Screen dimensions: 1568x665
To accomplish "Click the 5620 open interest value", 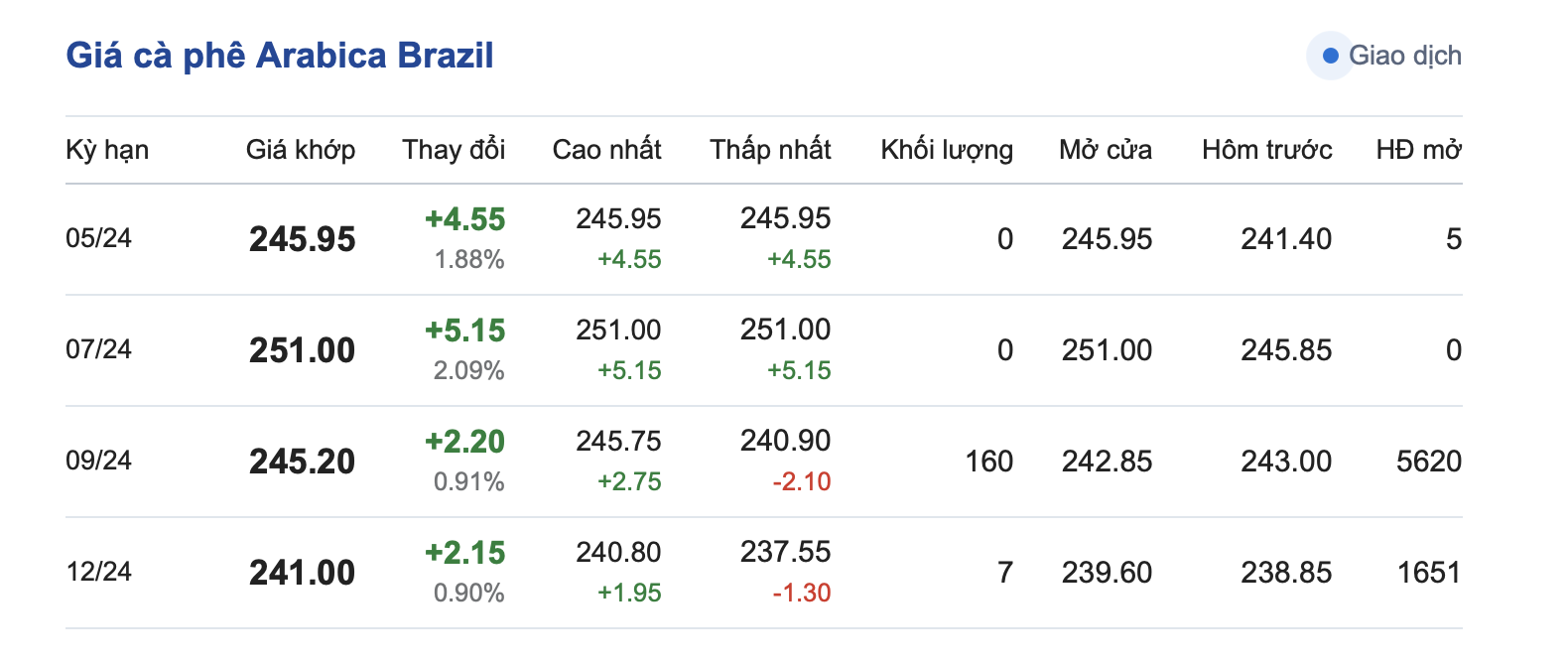I will (x=1428, y=462).
